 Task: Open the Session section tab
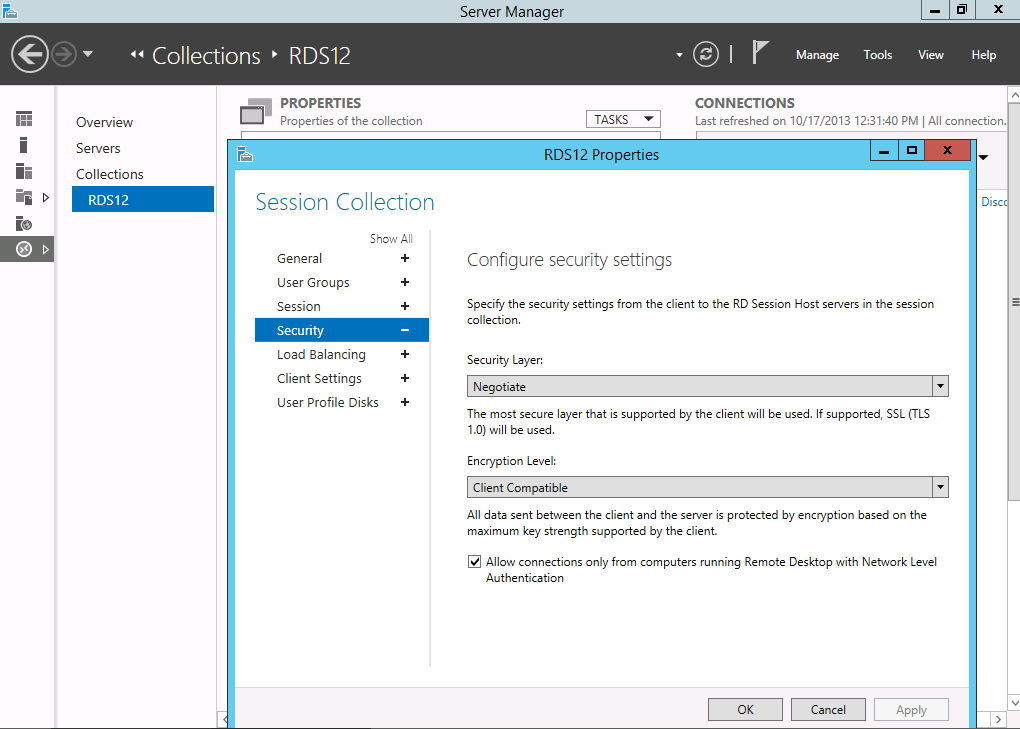299,306
